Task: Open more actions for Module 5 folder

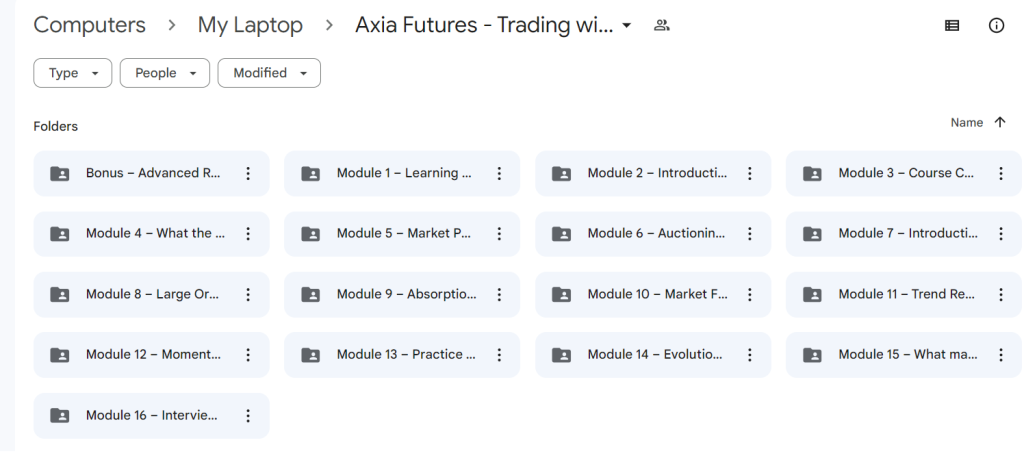Action: (x=499, y=233)
